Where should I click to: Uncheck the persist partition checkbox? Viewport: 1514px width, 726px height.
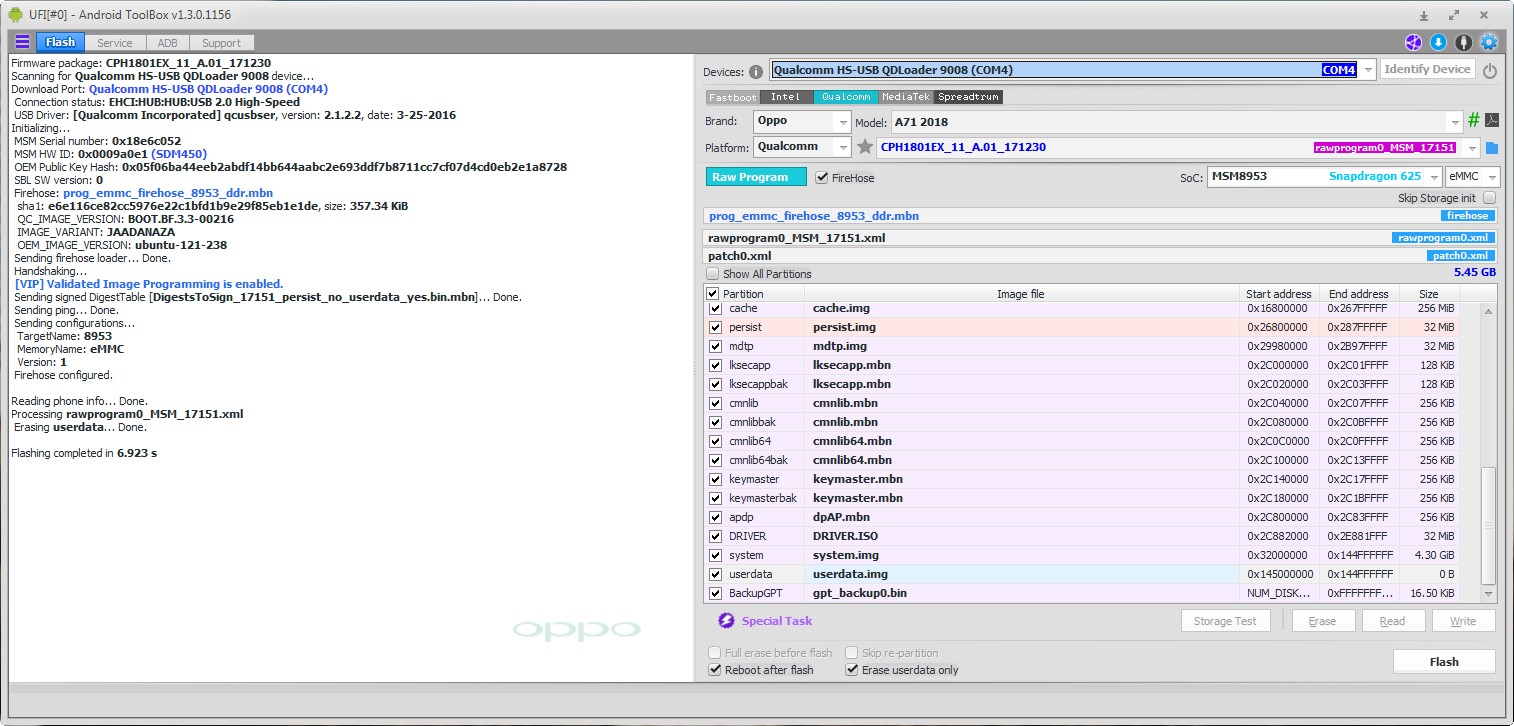tap(715, 327)
